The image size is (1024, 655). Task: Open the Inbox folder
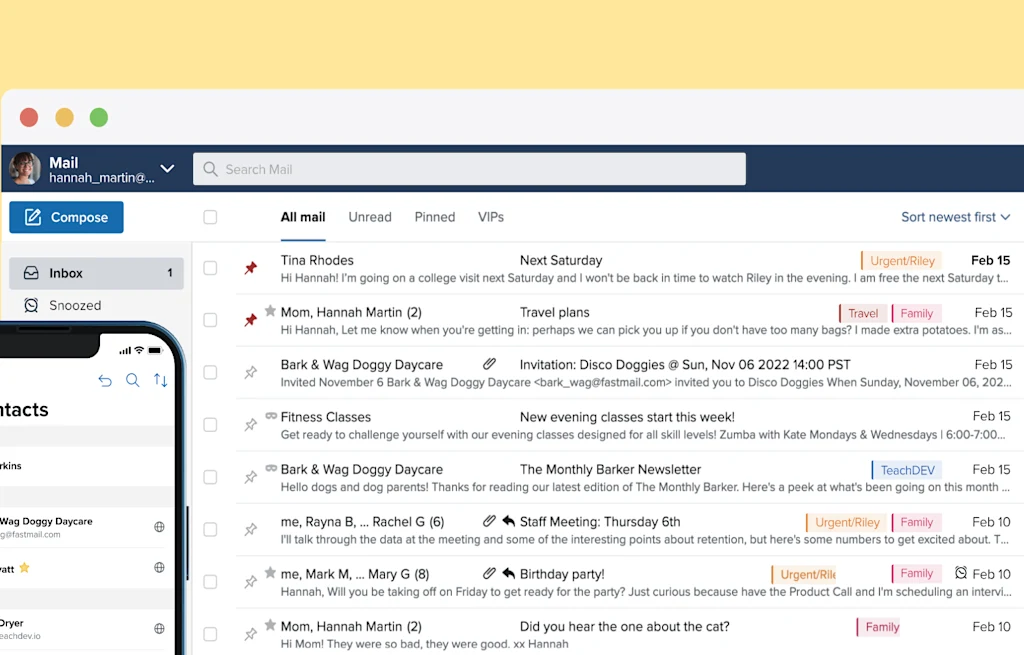[x=66, y=272]
